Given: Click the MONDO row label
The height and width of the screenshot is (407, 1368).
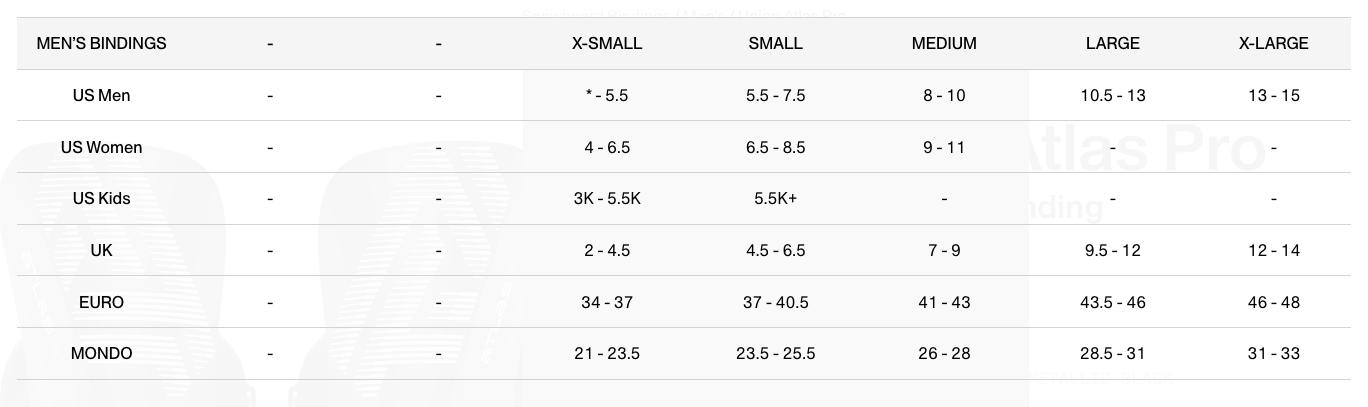Looking at the screenshot, I should [101, 353].
